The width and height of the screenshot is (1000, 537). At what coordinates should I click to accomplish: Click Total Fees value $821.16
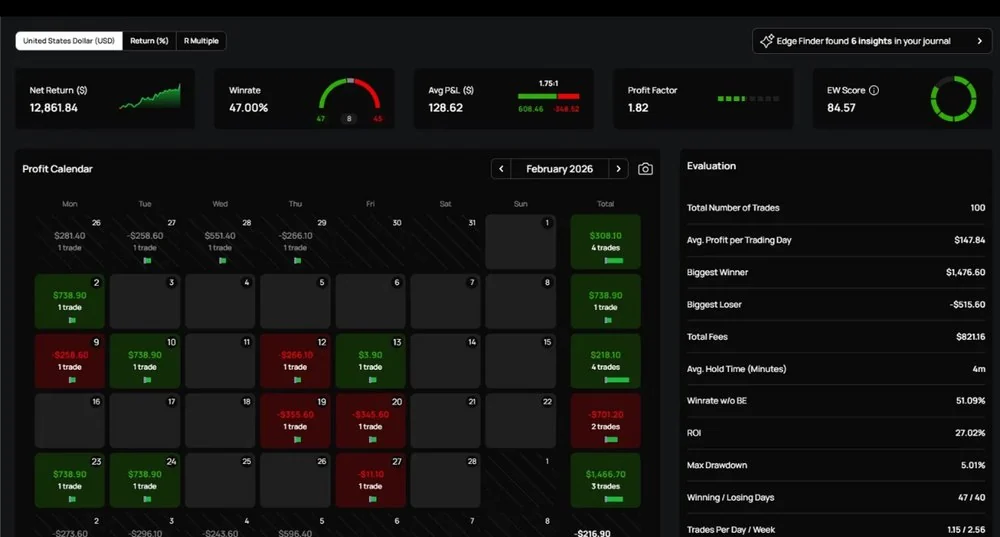click(x=971, y=337)
